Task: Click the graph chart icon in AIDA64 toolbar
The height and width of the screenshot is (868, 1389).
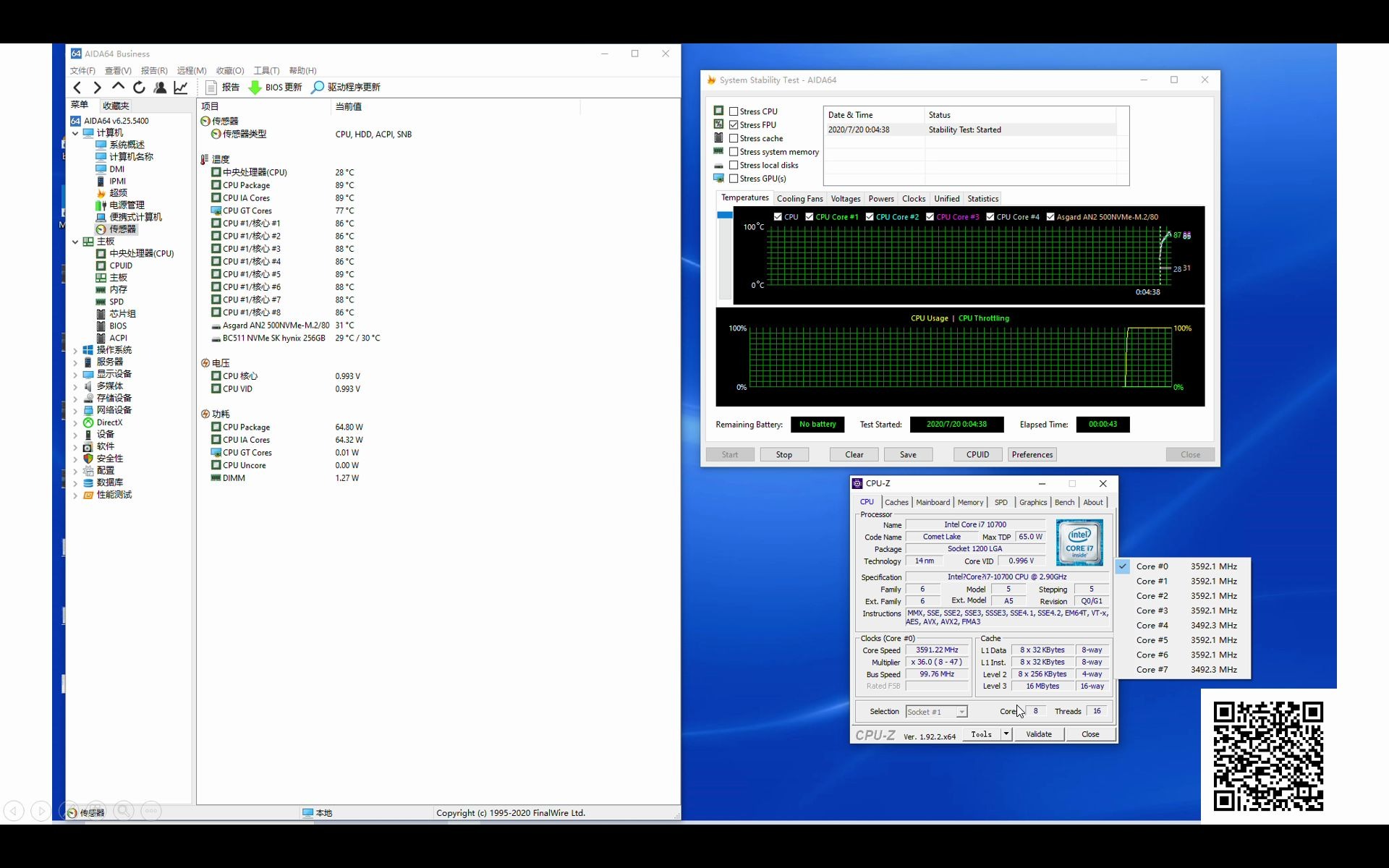Action: (x=181, y=88)
